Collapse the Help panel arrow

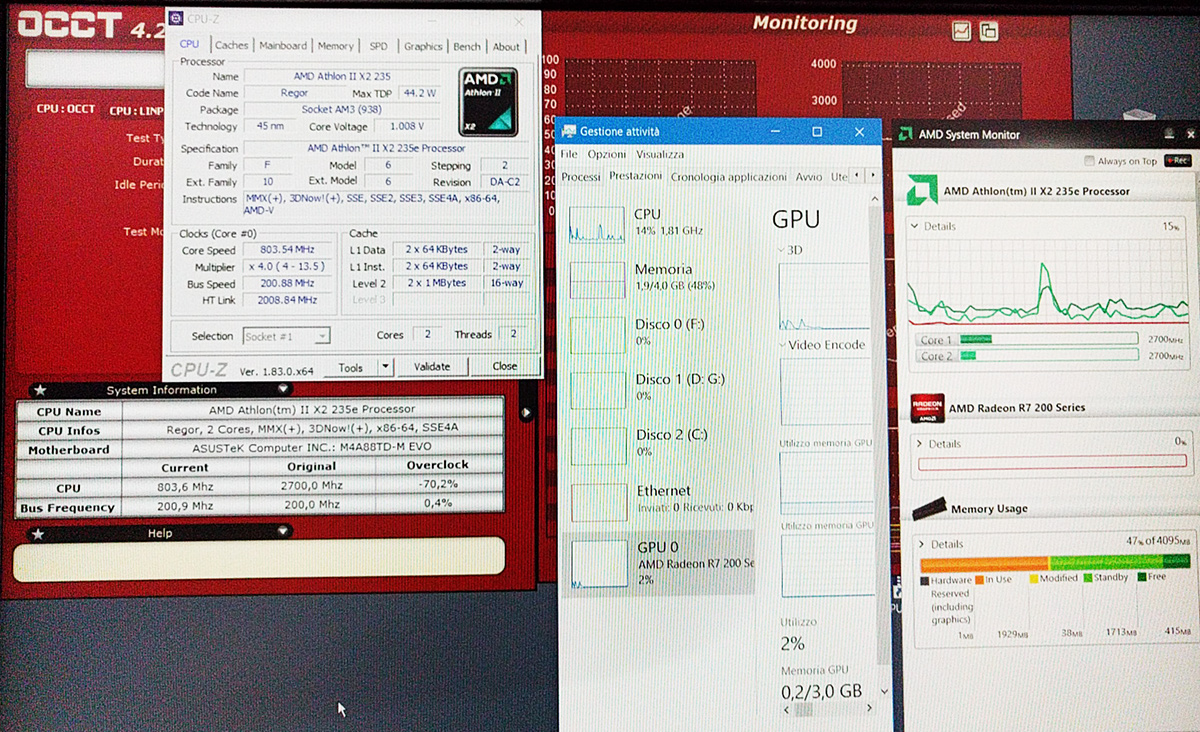click(284, 532)
